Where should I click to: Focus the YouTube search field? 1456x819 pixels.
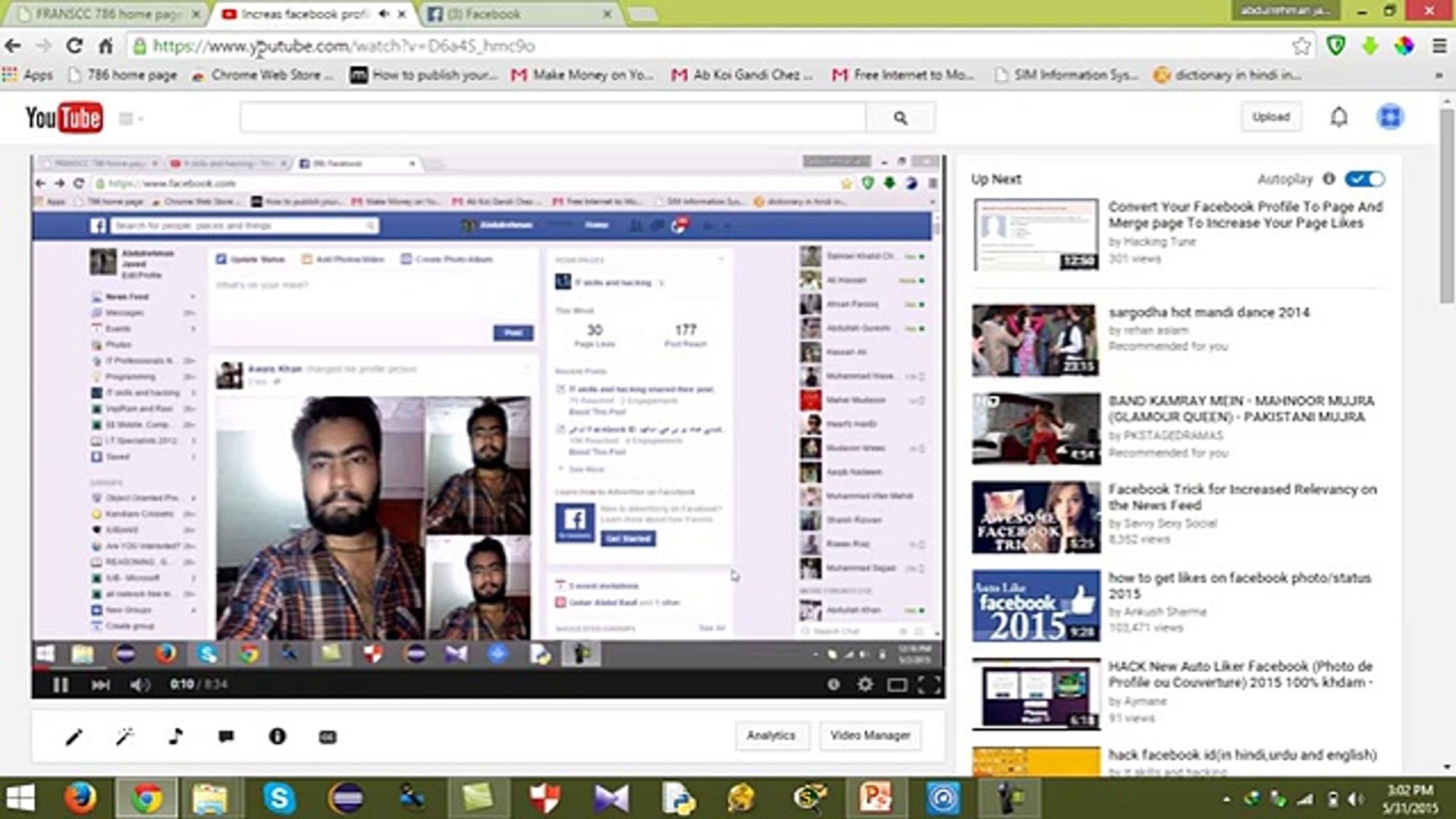point(553,118)
